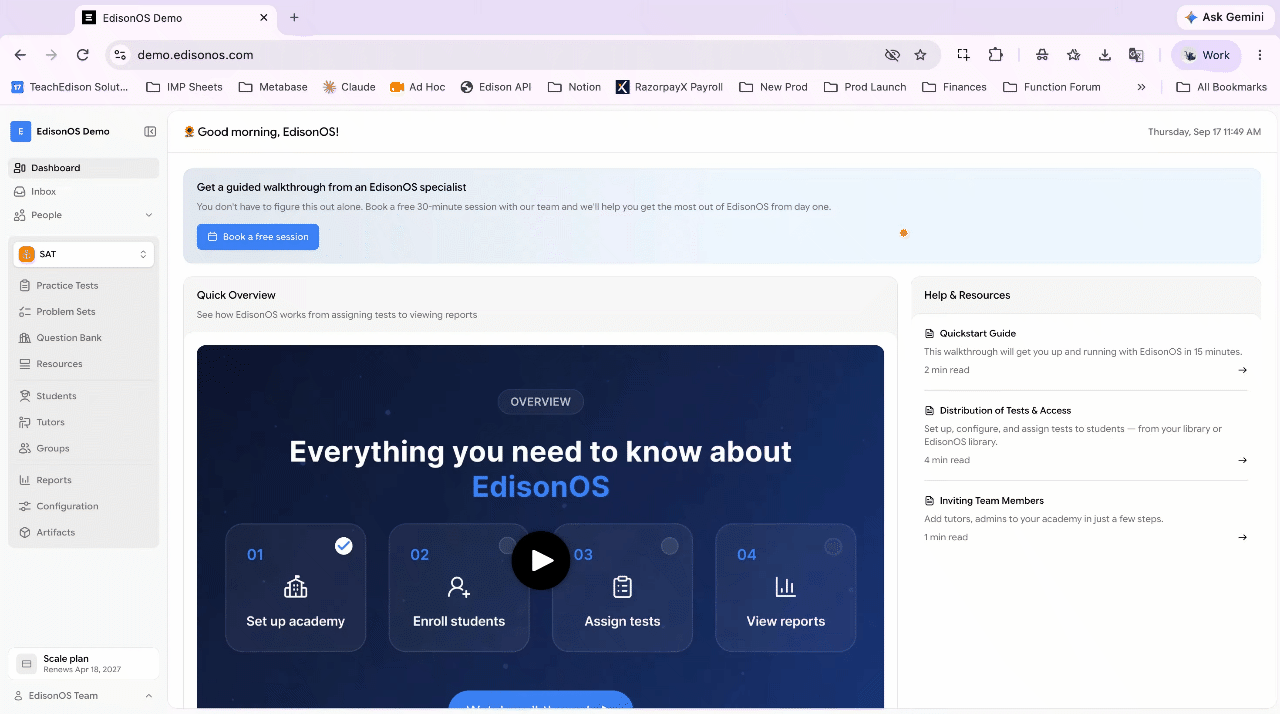Click the Chrome extensions puzzle icon
The width and height of the screenshot is (1280, 714).
tap(996, 55)
